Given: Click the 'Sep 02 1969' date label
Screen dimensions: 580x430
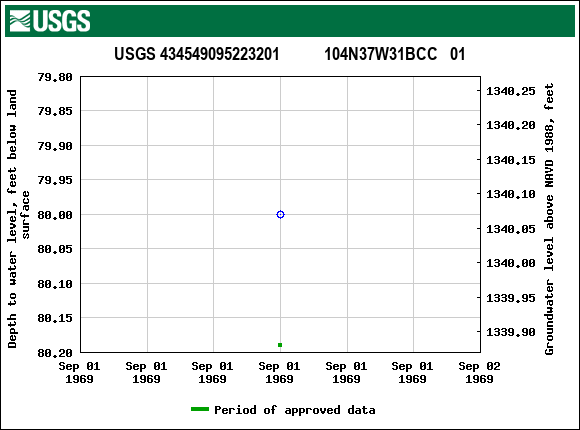Looking at the screenshot, I should [479, 373].
